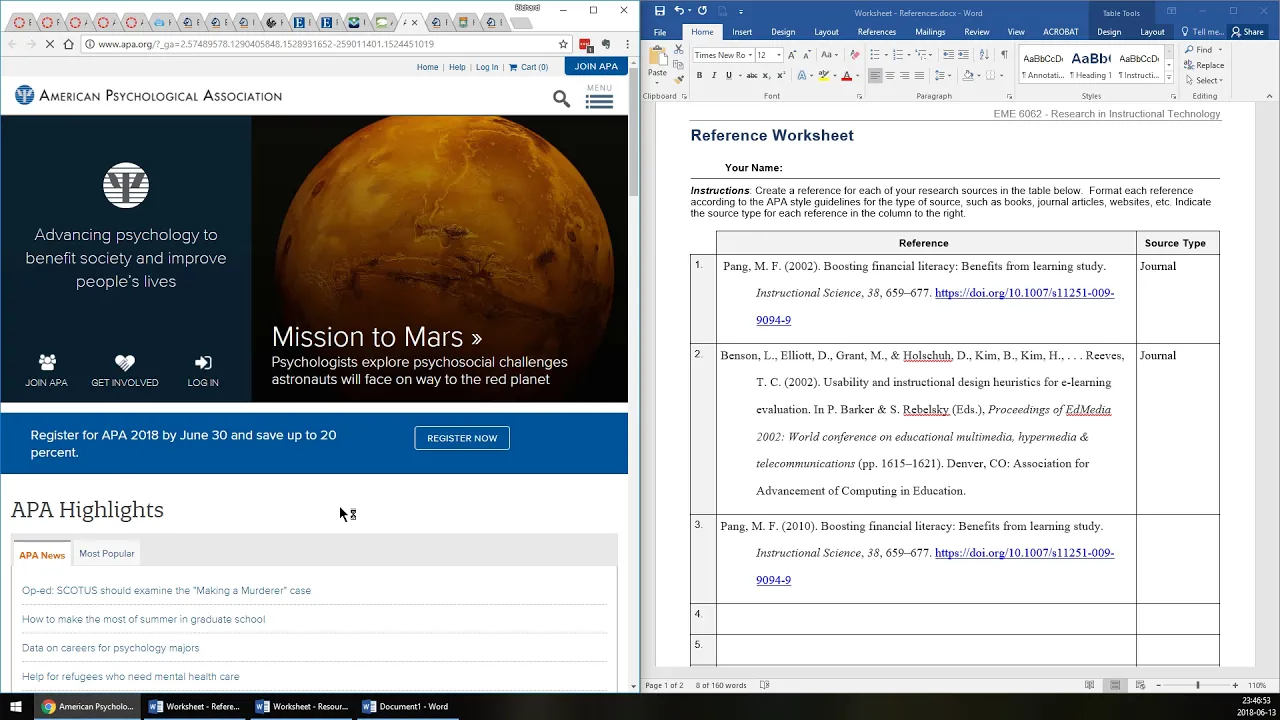The width and height of the screenshot is (1280, 720).
Task: Click the Chrome address bar URL
Action: [x=266, y=44]
